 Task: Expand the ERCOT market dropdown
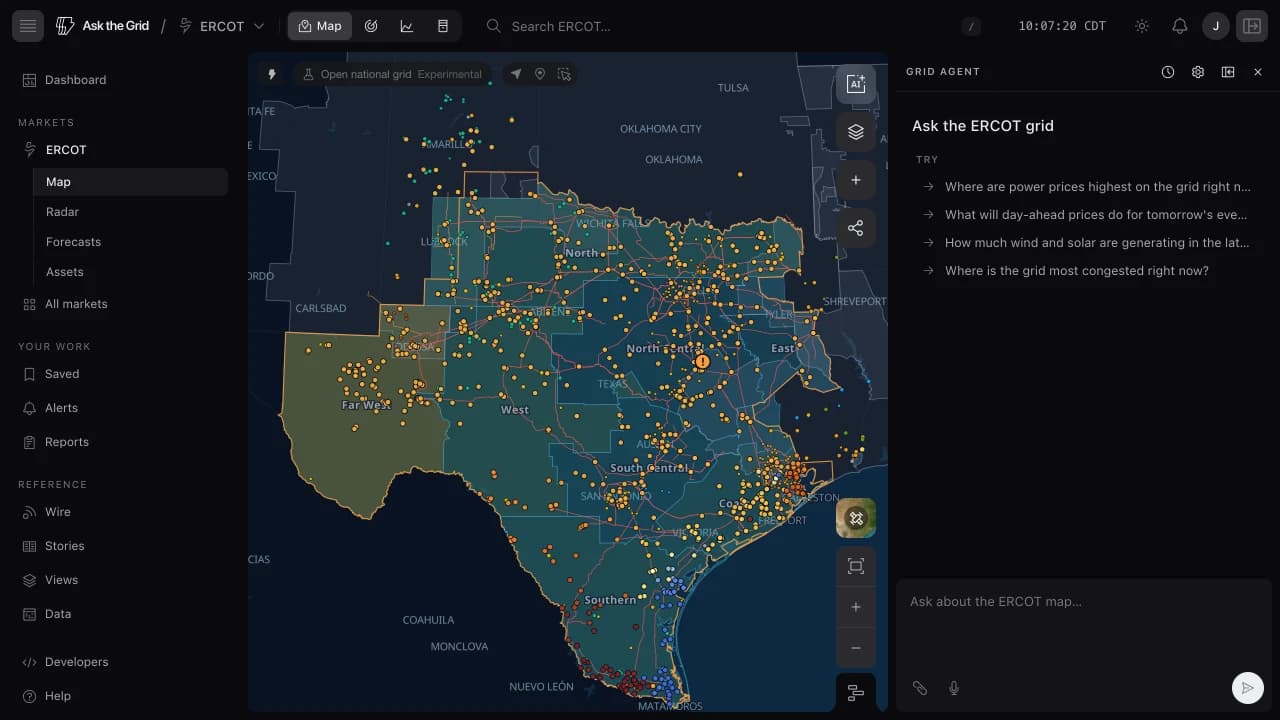[x=222, y=26]
